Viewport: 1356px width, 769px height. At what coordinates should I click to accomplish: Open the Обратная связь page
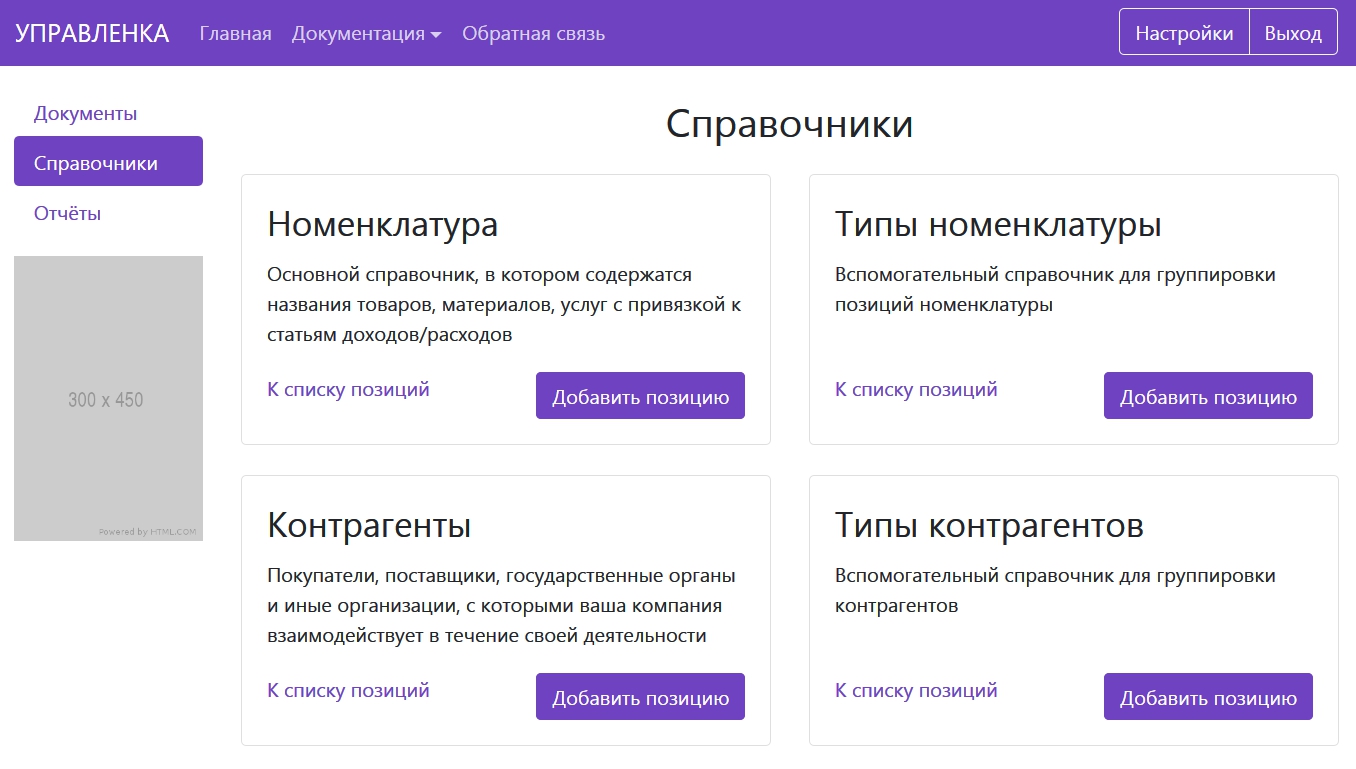pyautogui.click(x=533, y=33)
